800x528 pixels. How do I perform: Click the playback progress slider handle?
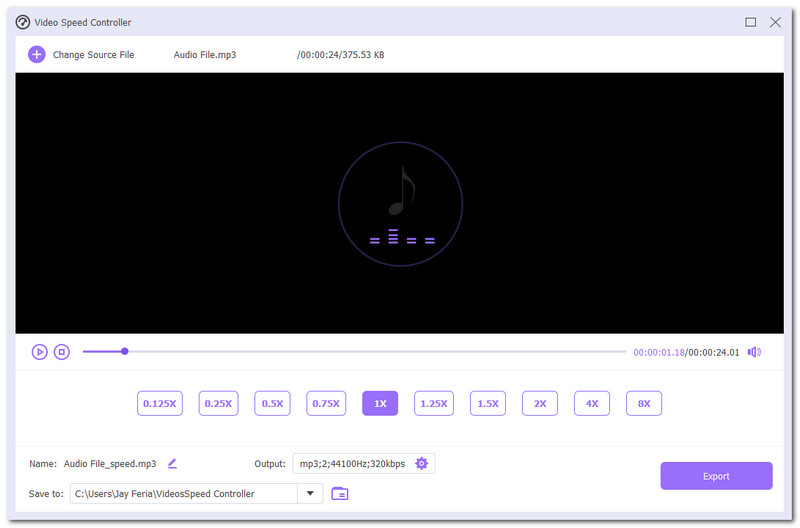[124, 351]
